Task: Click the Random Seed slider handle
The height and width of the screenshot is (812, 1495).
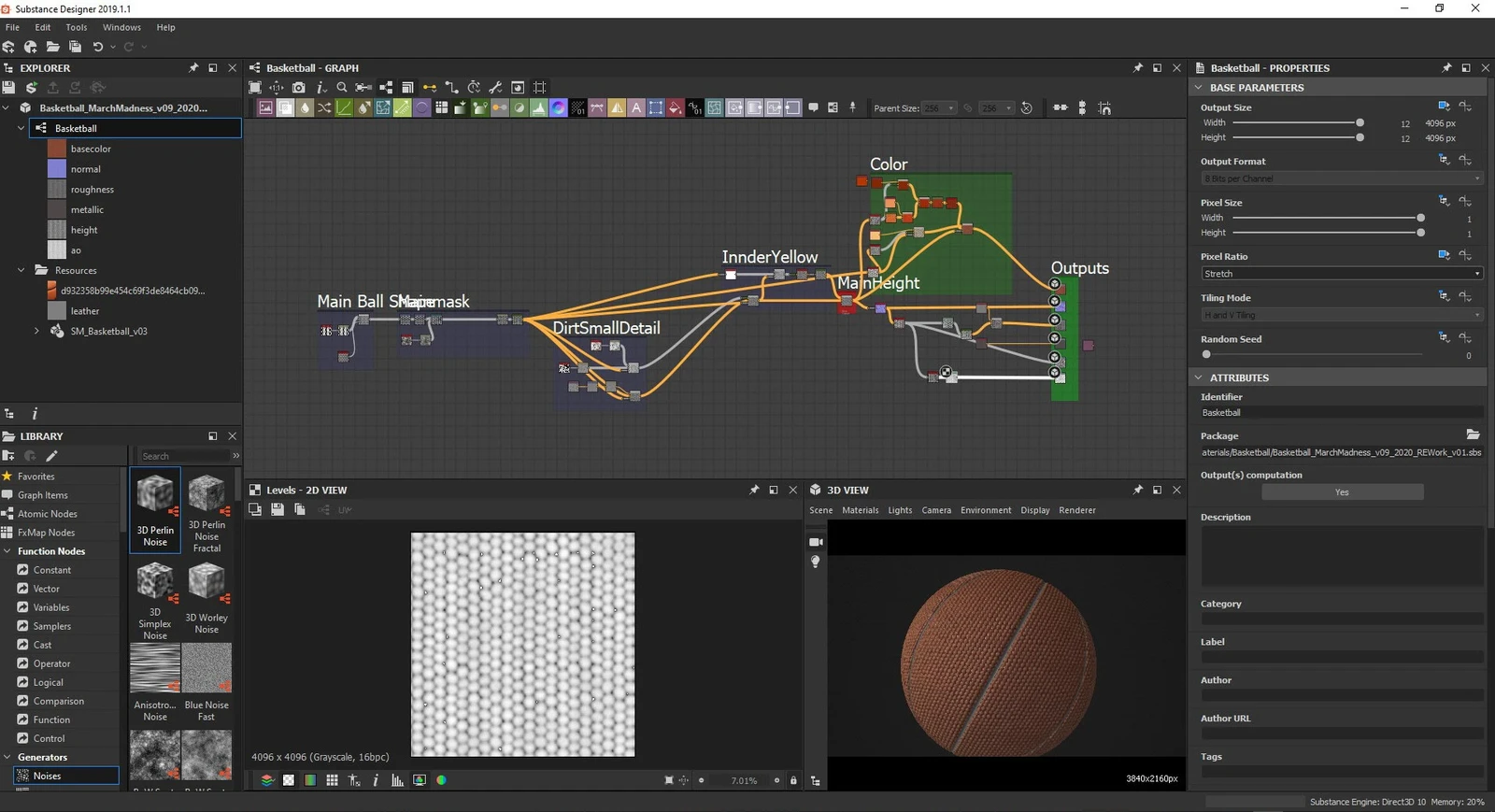Action: click(x=1206, y=355)
